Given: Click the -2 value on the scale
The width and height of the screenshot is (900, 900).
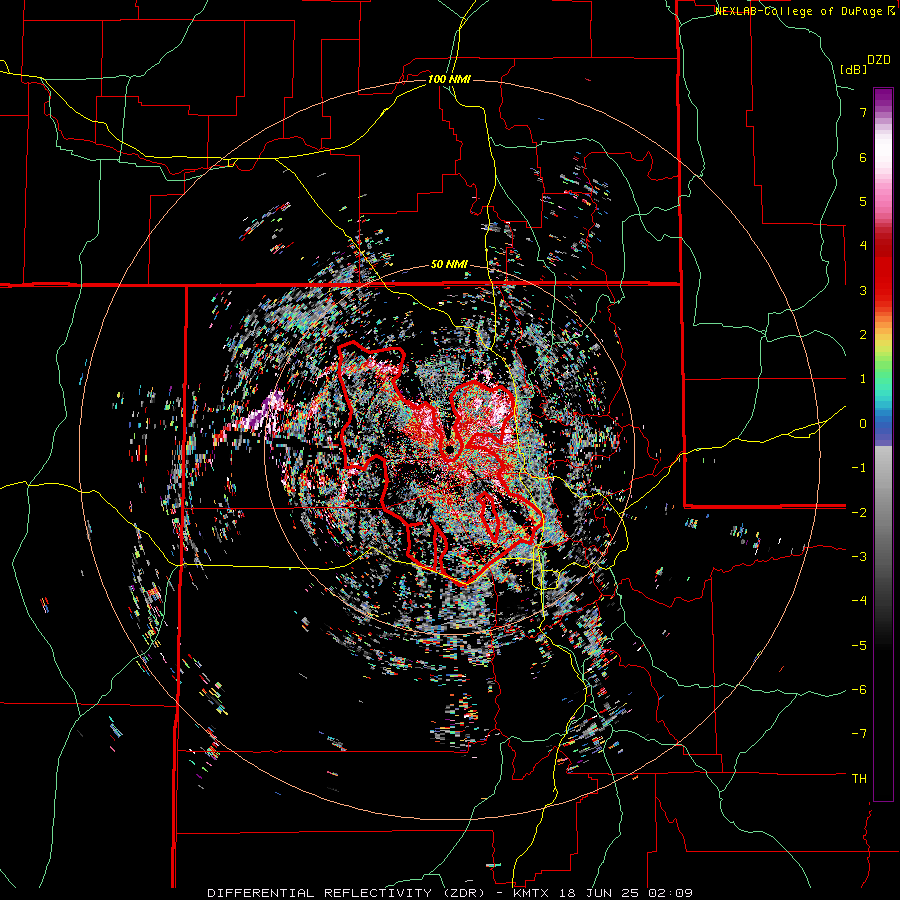Looking at the screenshot, I should 859,512.
